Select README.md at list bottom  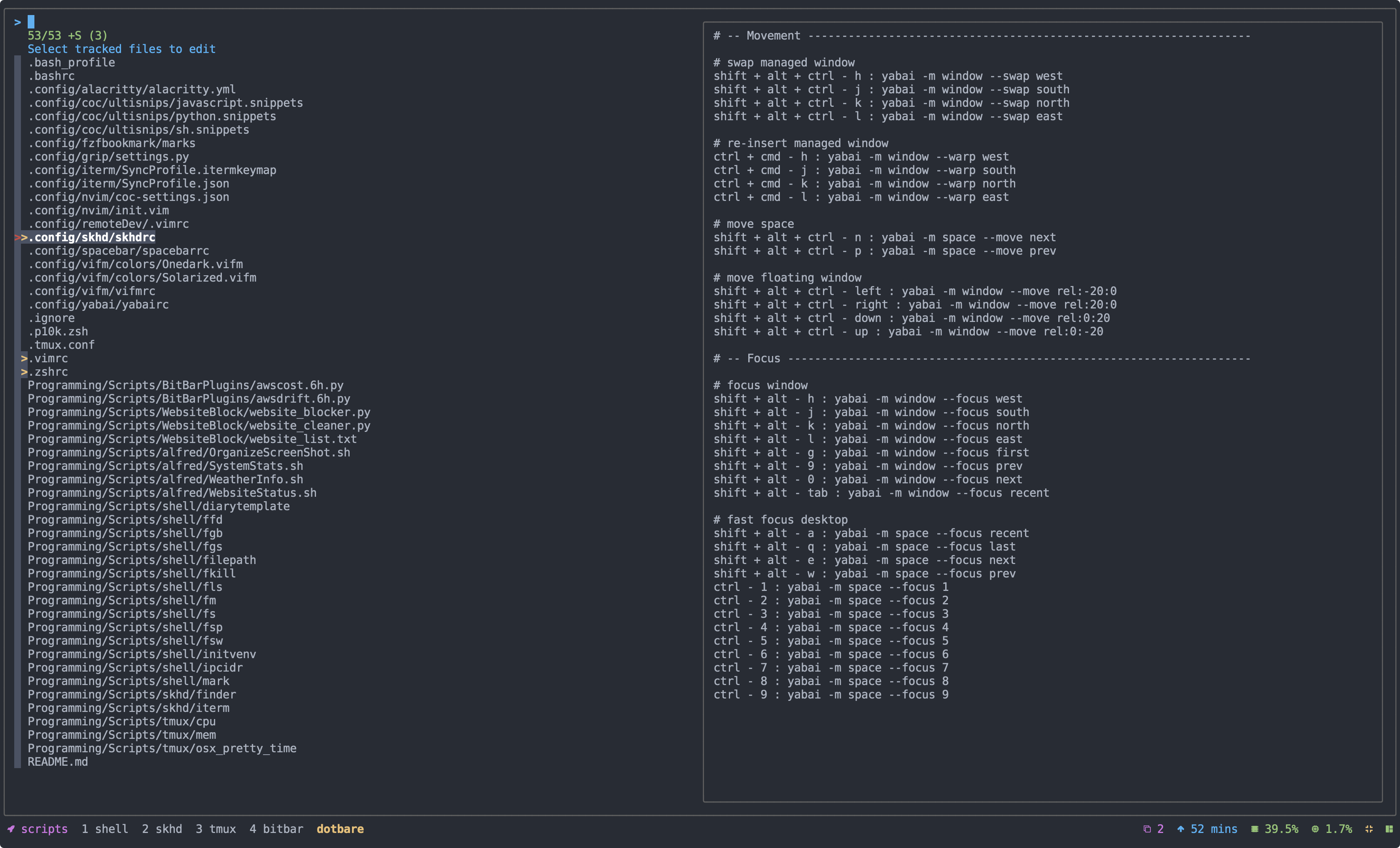click(x=58, y=762)
